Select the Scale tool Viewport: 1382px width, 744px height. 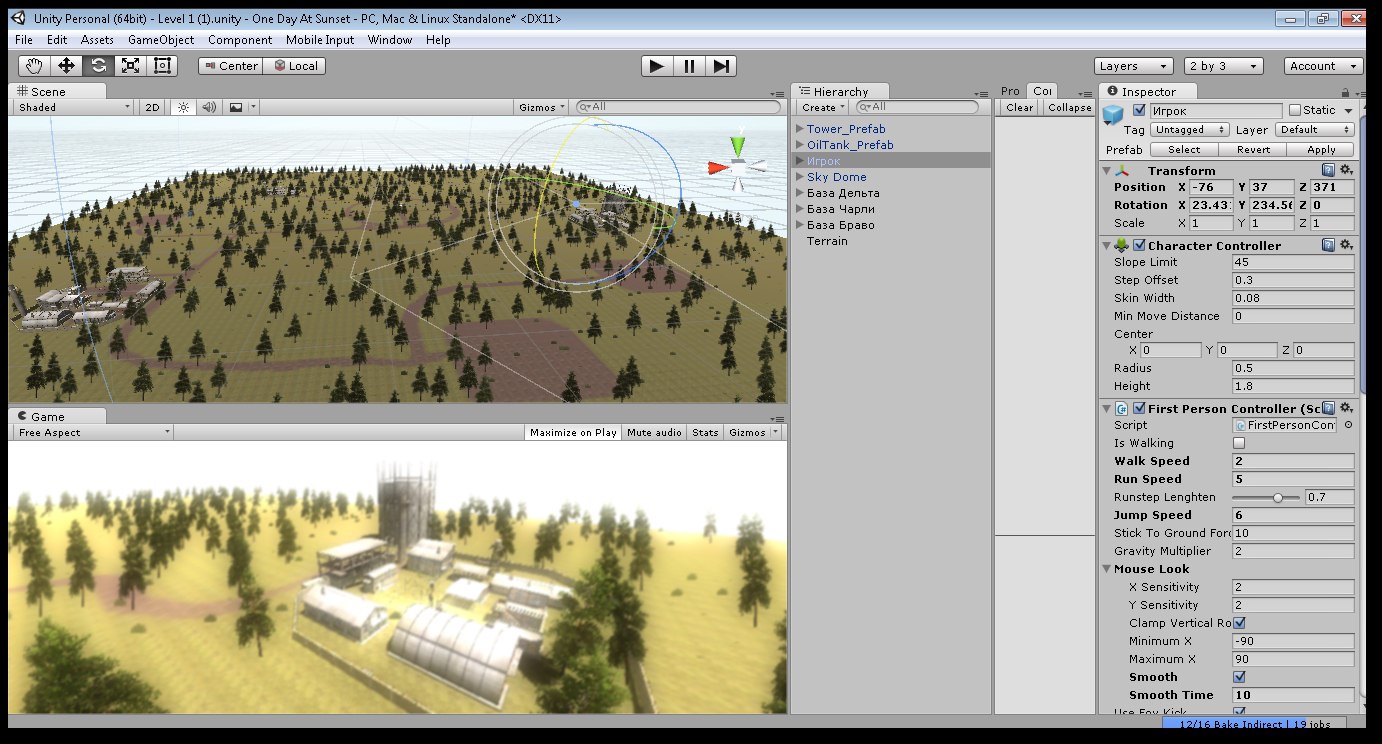click(130, 66)
